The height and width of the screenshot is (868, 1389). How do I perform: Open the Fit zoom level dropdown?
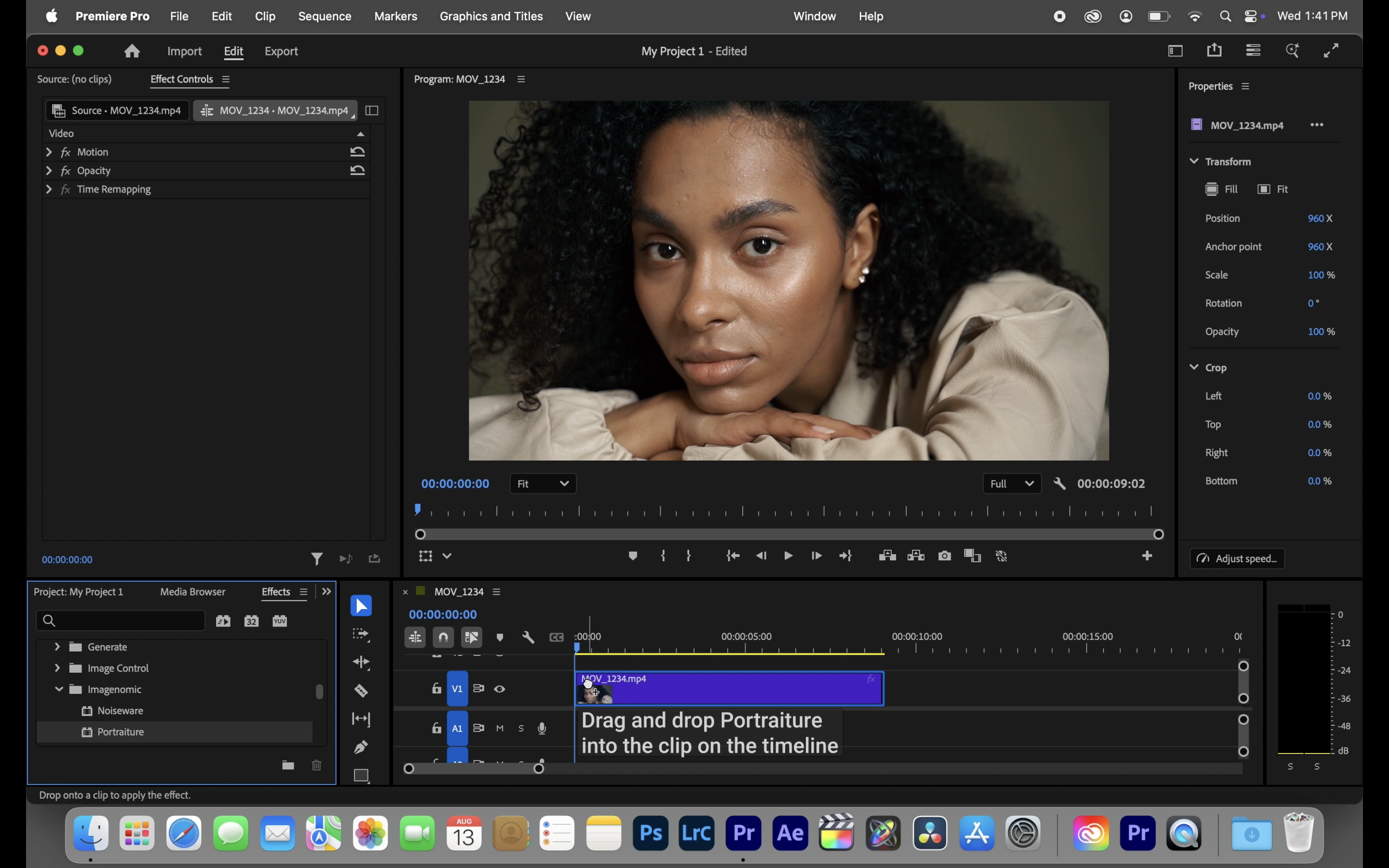543,484
